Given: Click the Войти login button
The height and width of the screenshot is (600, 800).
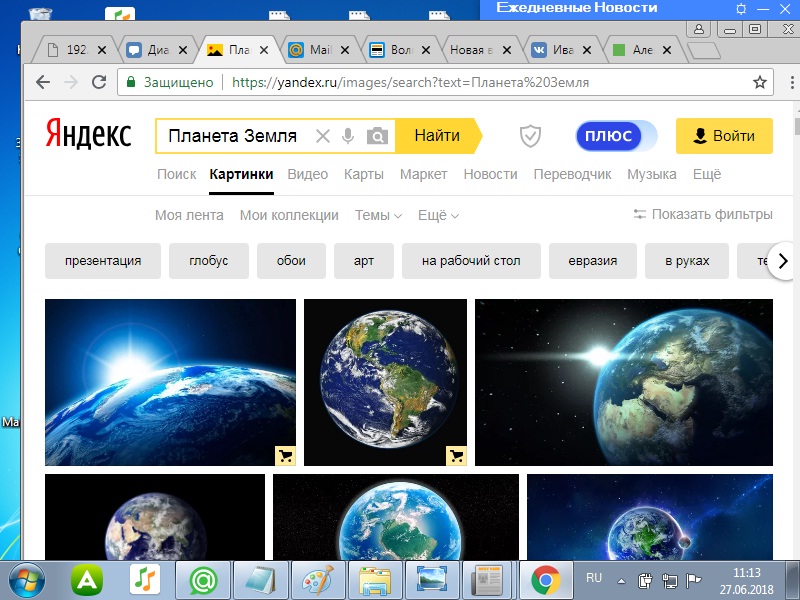Looking at the screenshot, I should [x=724, y=136].
